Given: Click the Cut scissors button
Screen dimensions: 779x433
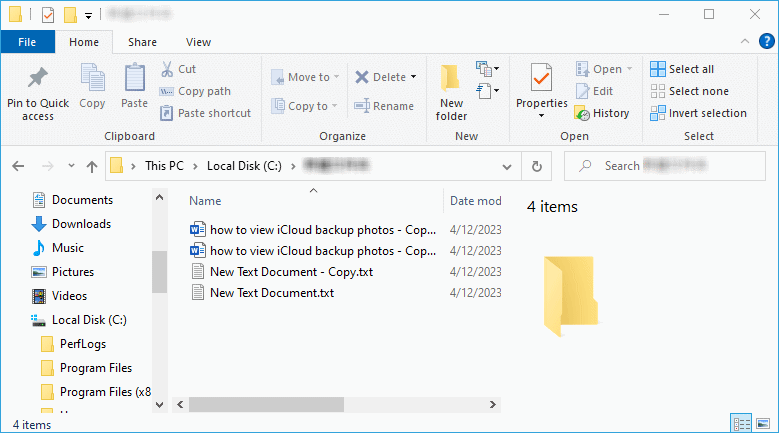Looking at the screenshot, I should [x=178, y=69].
